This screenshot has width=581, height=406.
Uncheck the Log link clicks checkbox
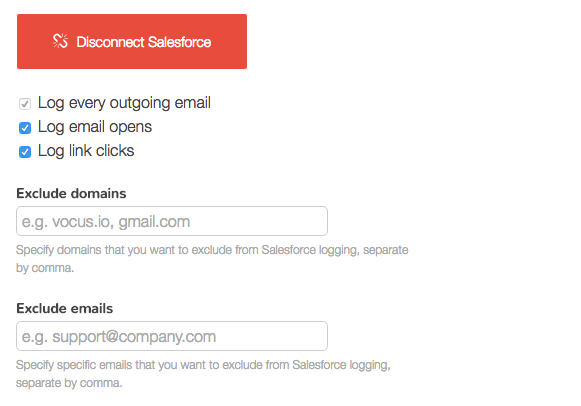tap(25, 152)
